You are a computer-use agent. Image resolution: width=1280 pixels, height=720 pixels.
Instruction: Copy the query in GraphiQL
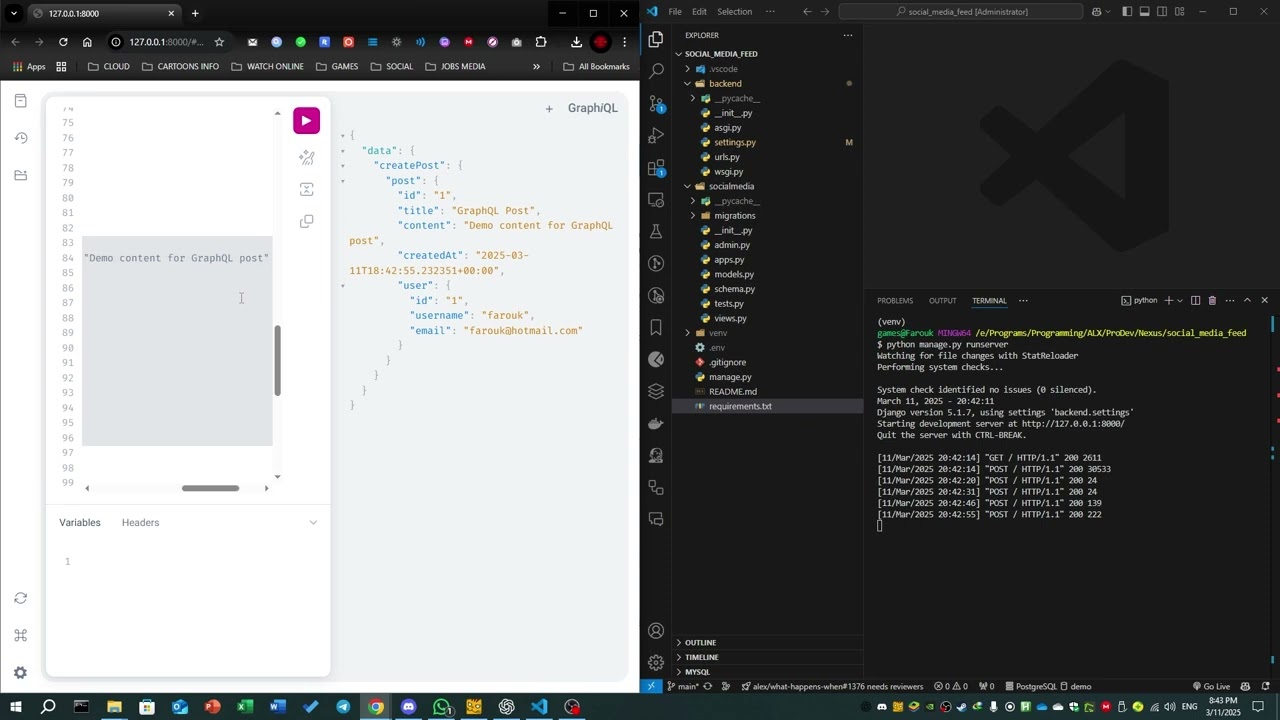click(307, 221)
